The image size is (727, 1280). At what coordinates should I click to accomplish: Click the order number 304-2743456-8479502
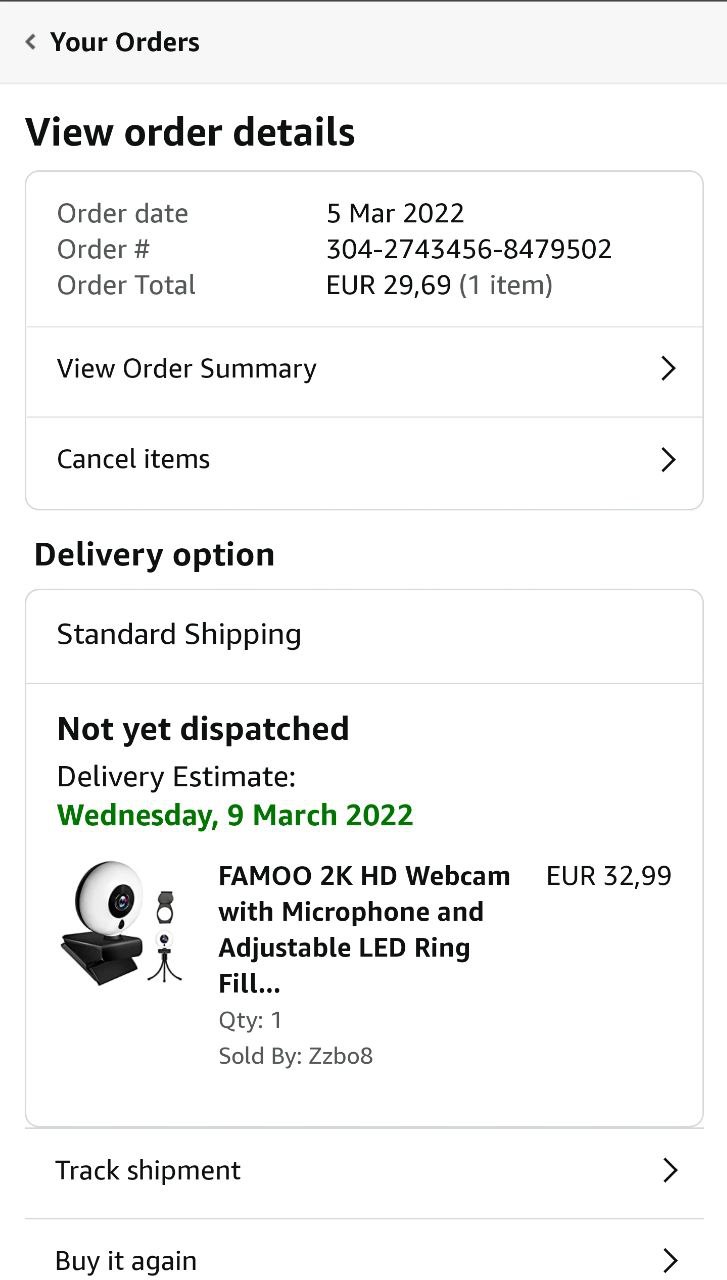click(x=469, y=249)
